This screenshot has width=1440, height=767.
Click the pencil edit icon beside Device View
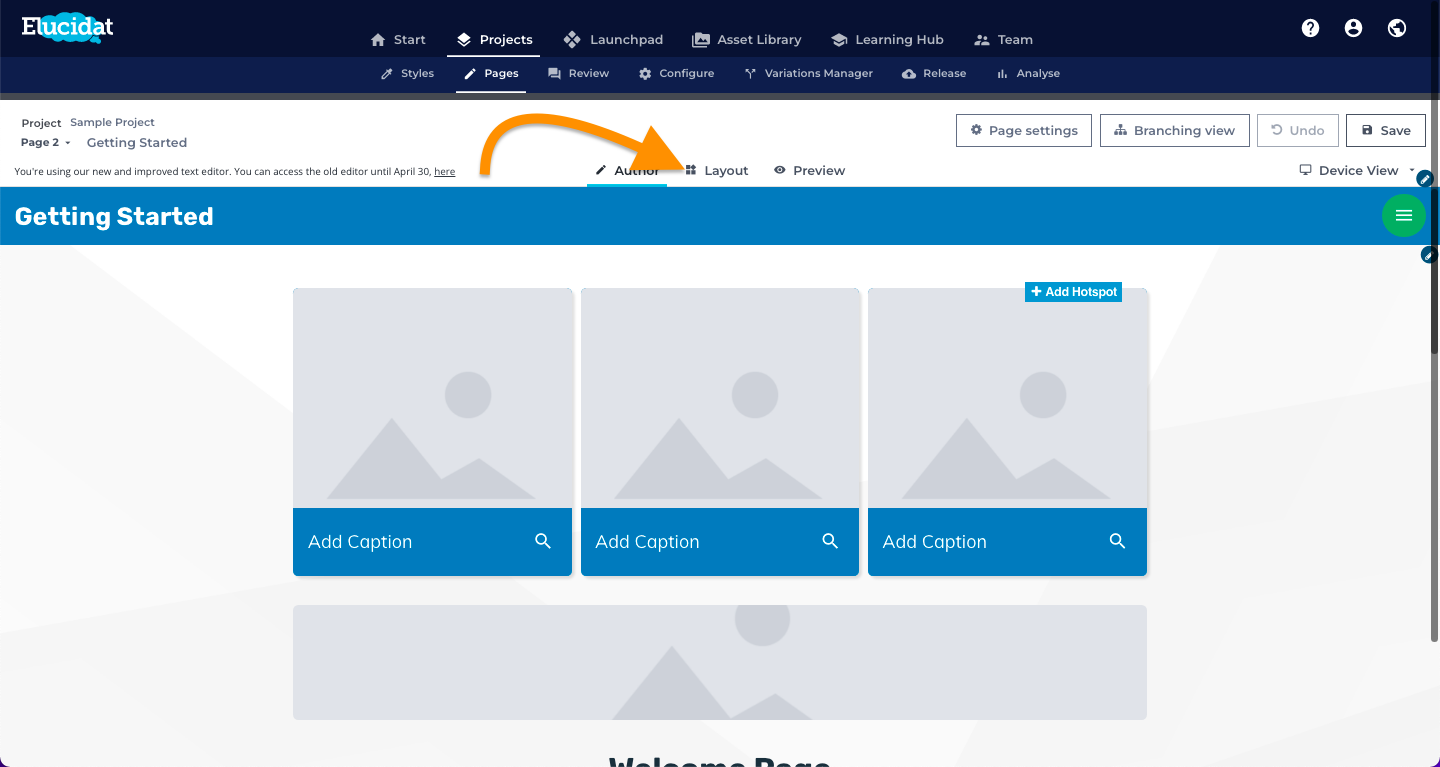(x=1425, y=178)
